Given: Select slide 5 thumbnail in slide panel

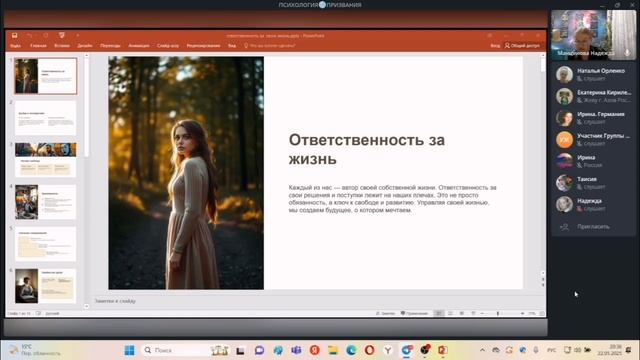Looking at the screenshot, I should [46, 244].
